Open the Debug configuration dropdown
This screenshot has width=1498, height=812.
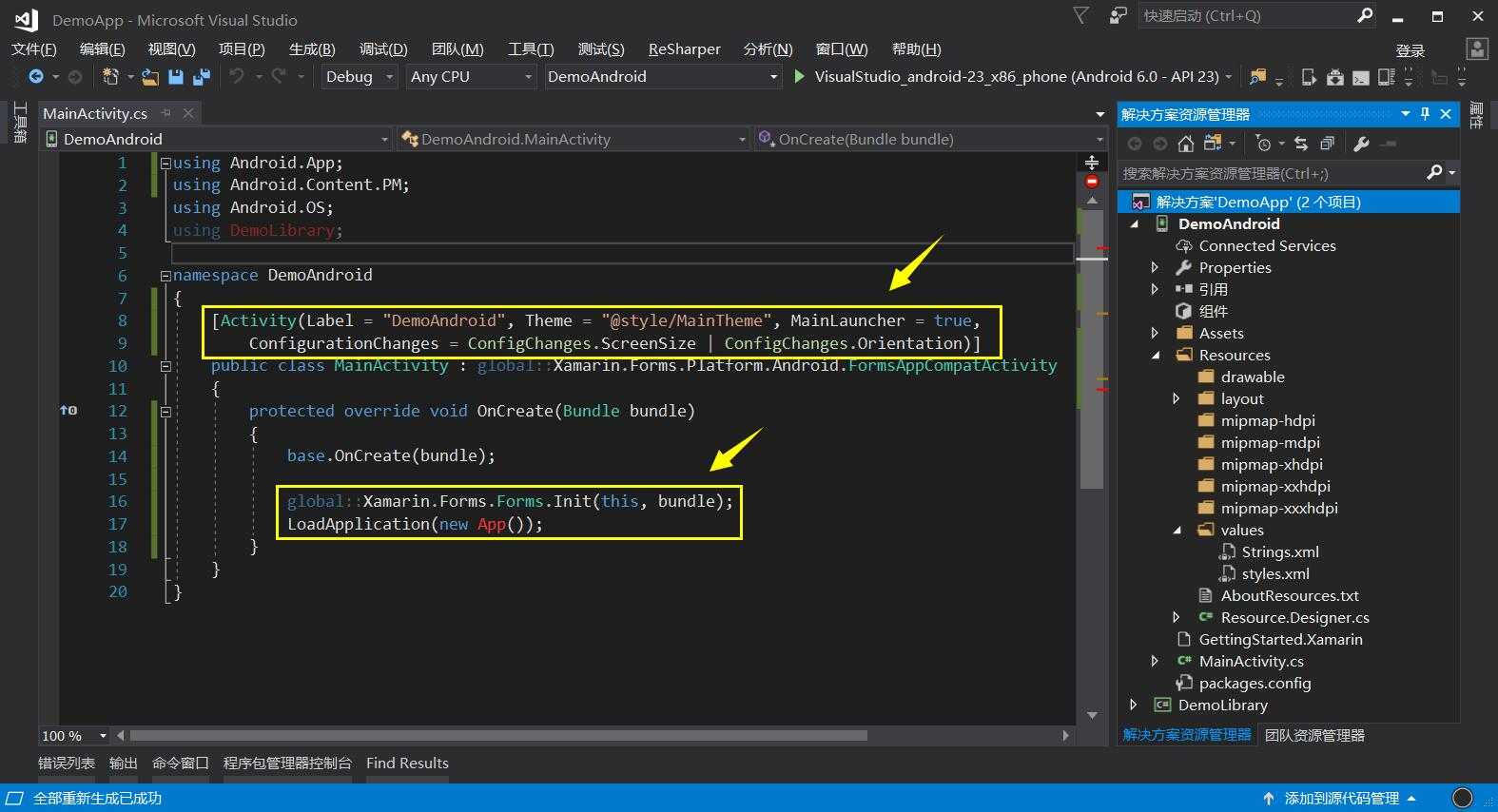tap(359, 76)
